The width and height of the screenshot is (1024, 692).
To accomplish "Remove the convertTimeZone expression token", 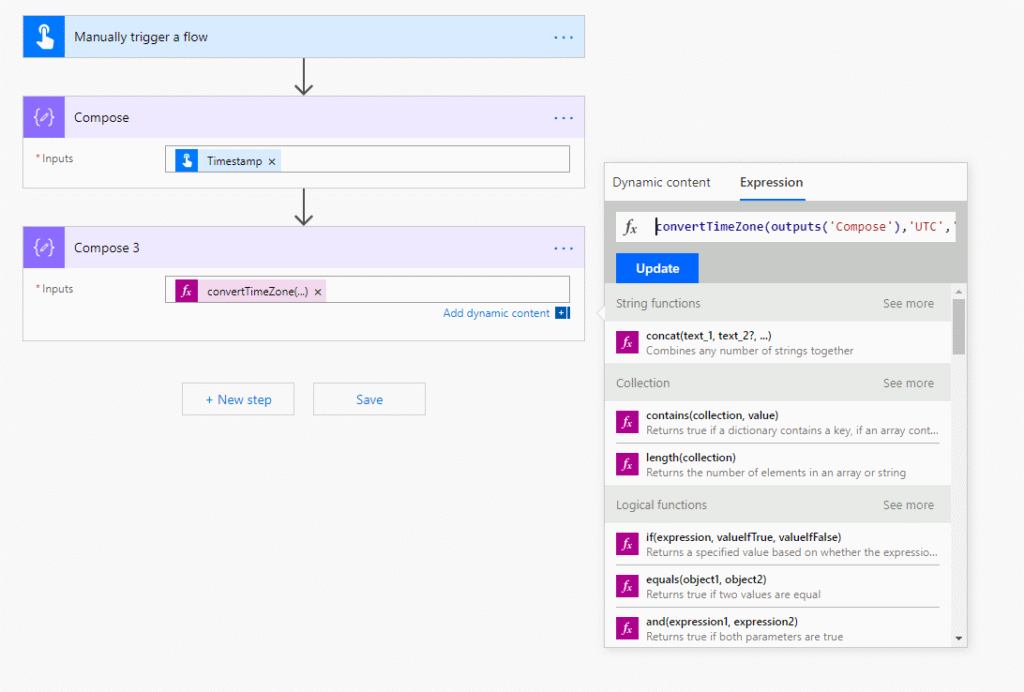I will coord(318,292).
